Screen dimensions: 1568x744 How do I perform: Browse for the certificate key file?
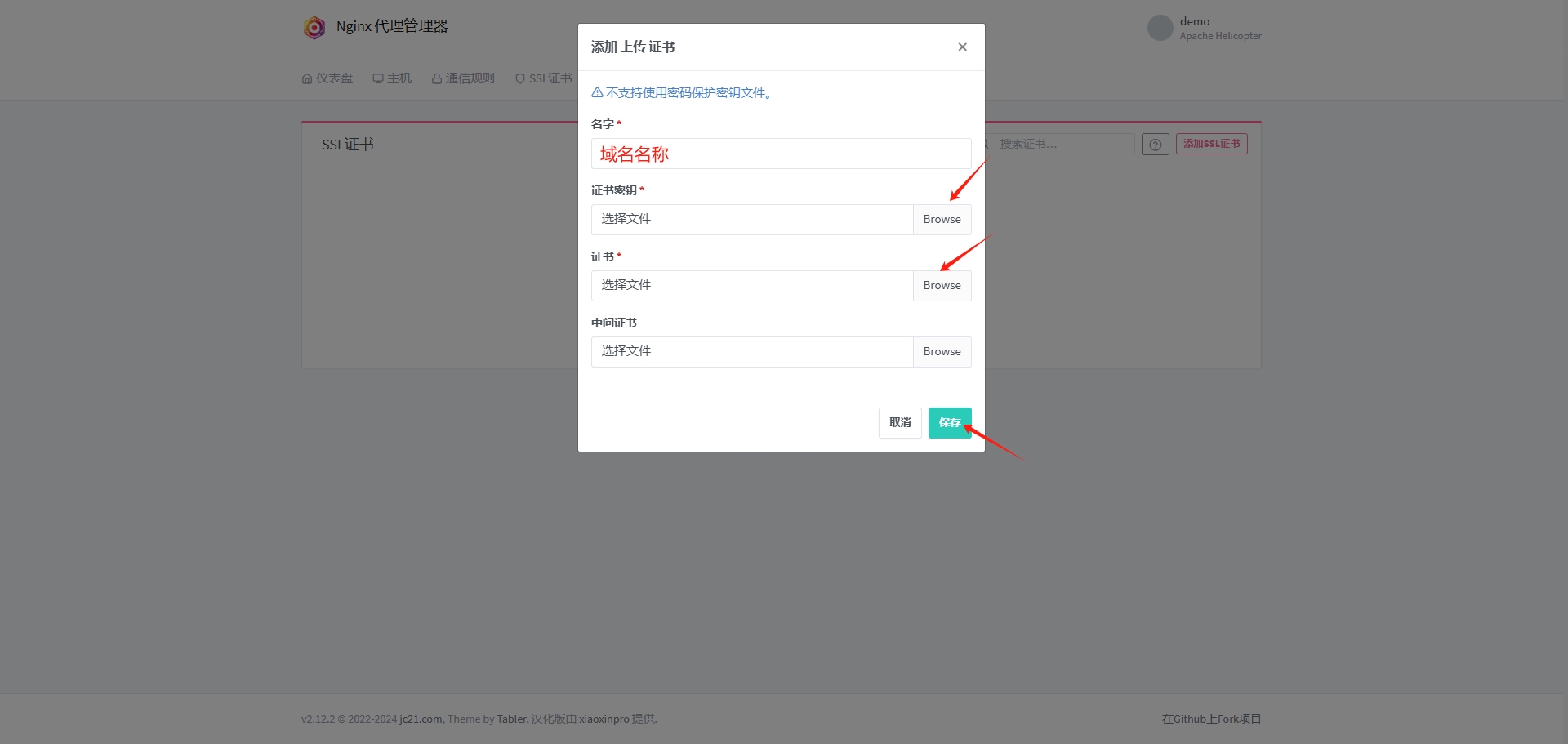tap(942, 219)
